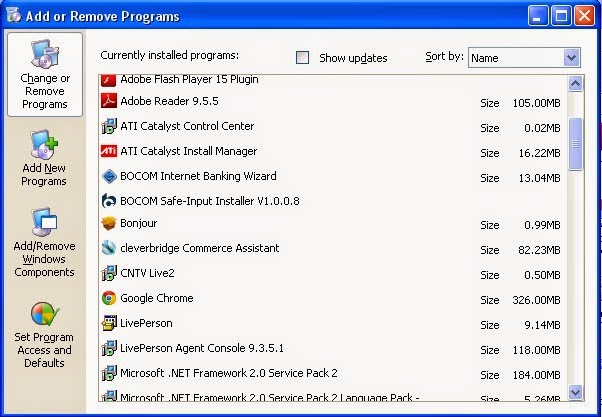Viewport: 602px width, 417px height.
Task: Select ATI Catalyst Control Center entry
Action: tap(333, 126)
